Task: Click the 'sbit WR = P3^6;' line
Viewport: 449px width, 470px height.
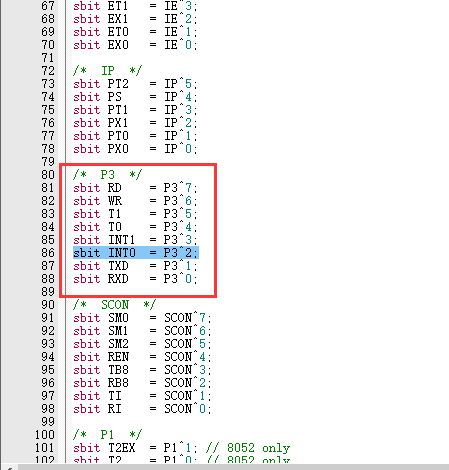Action: click(135, 201)
